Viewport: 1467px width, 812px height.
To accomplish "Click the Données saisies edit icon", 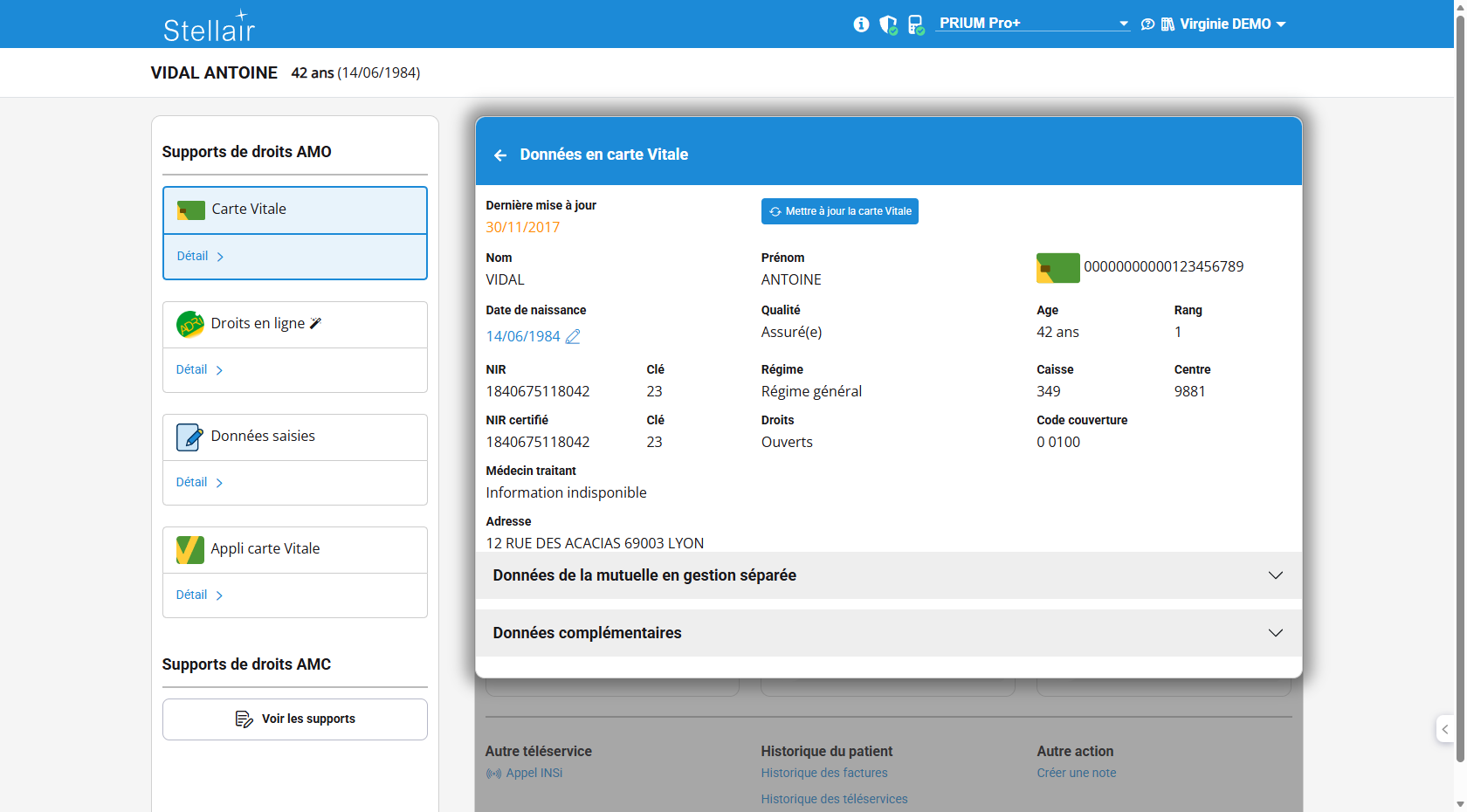I will point(189,437).
